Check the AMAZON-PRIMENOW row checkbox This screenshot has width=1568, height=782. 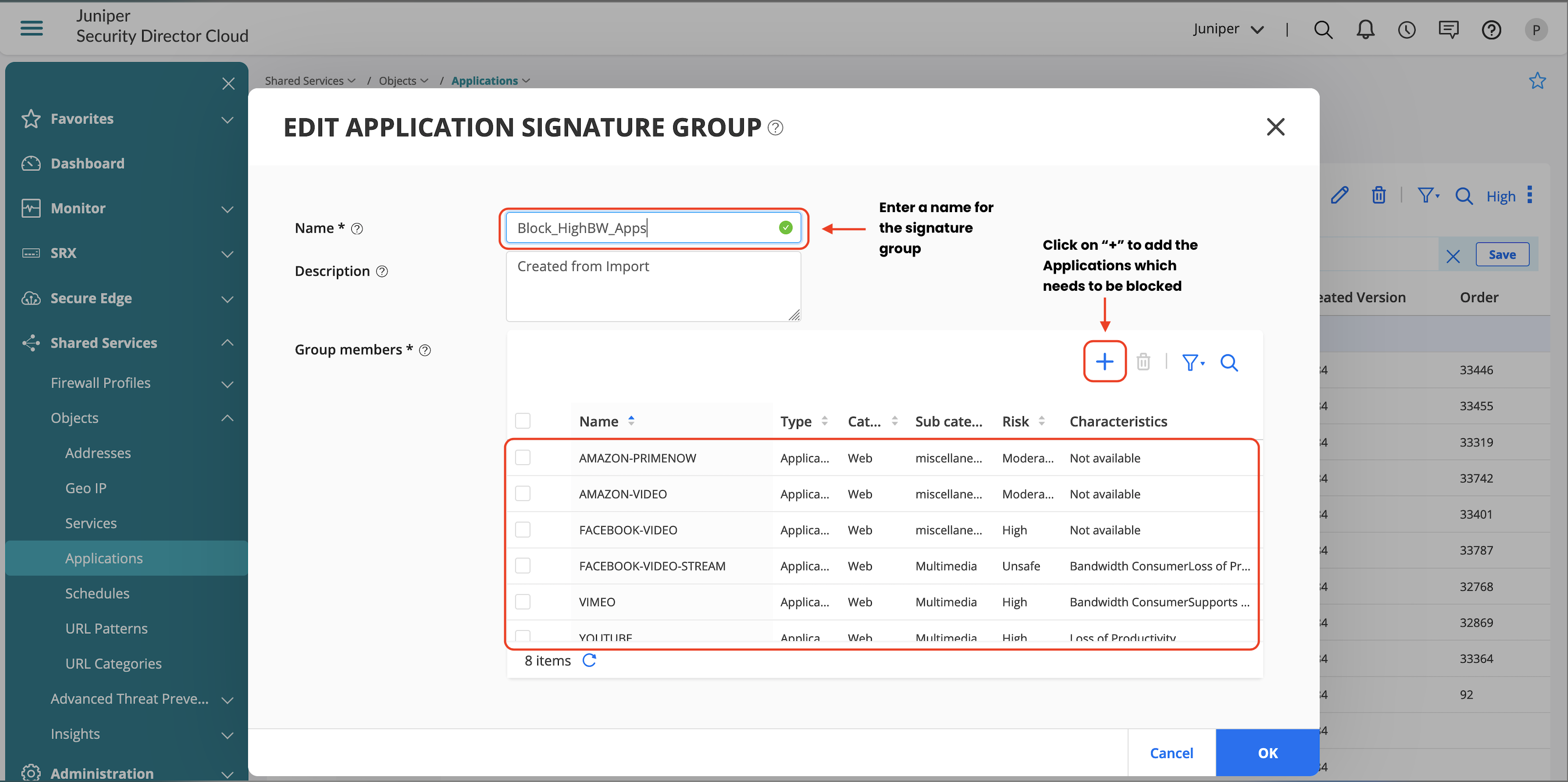[x=522, y=457]
